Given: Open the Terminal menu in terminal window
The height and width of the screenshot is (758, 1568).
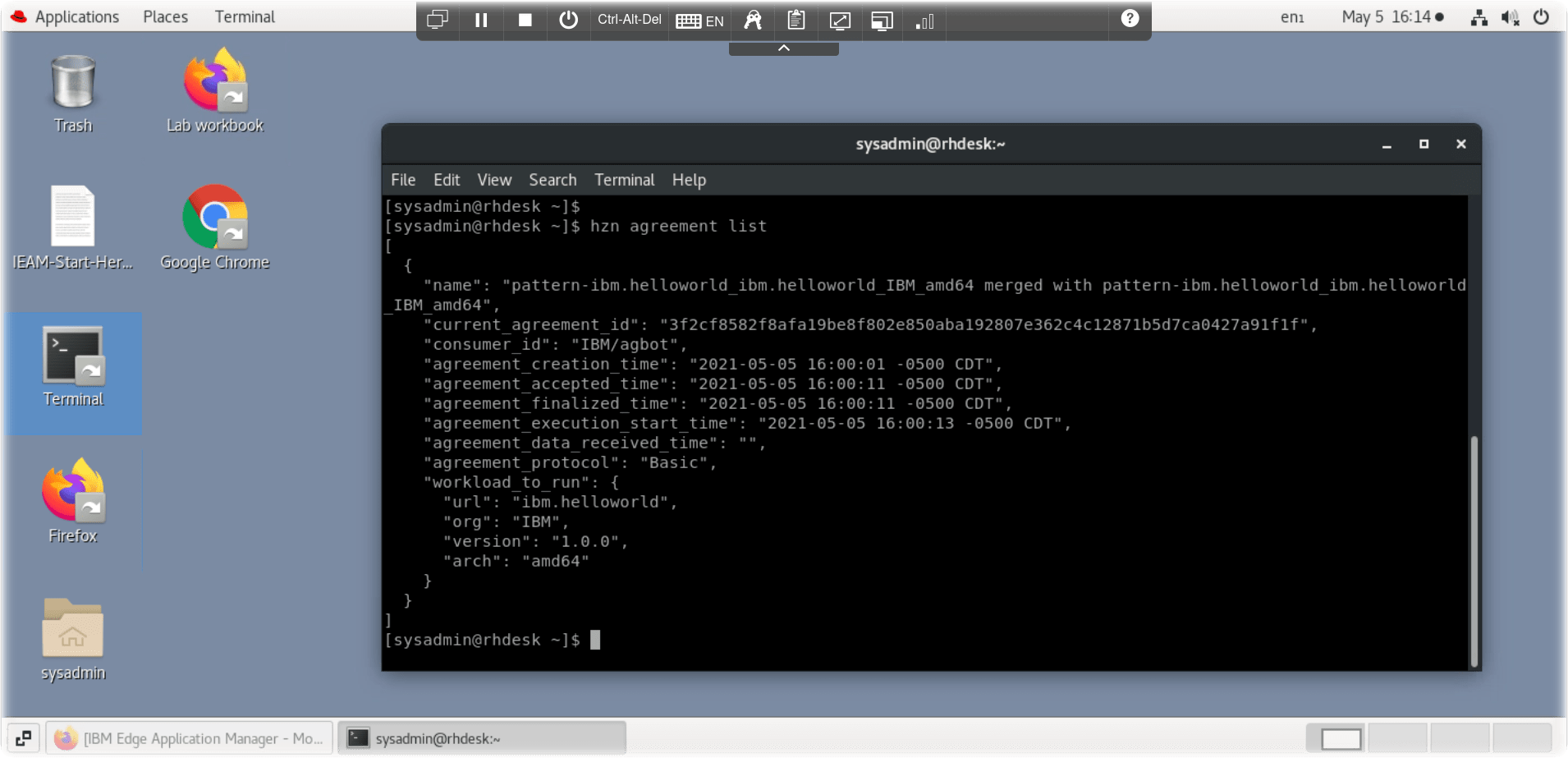Looking at the screenshot, I should click(624, 180).
